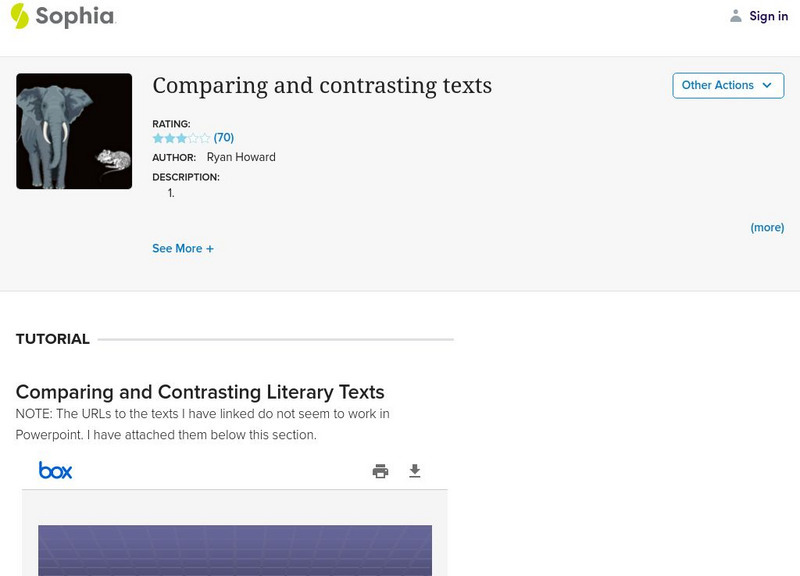Screen dimensions: 800x576
Task: Click the title Comparing and contrasting texts
Action: (x=322, y=86)
